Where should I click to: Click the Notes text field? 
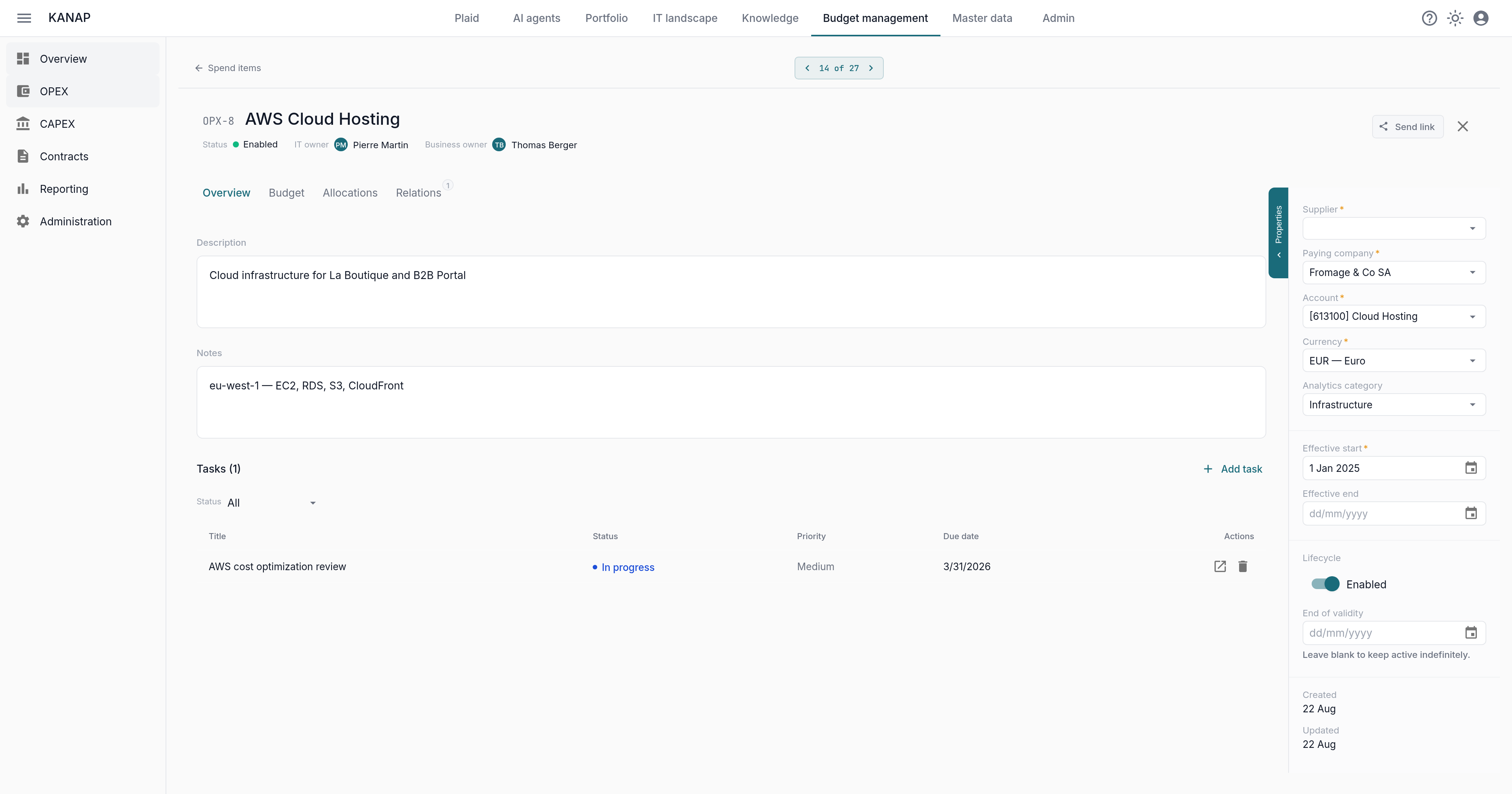tap(731, 402)
